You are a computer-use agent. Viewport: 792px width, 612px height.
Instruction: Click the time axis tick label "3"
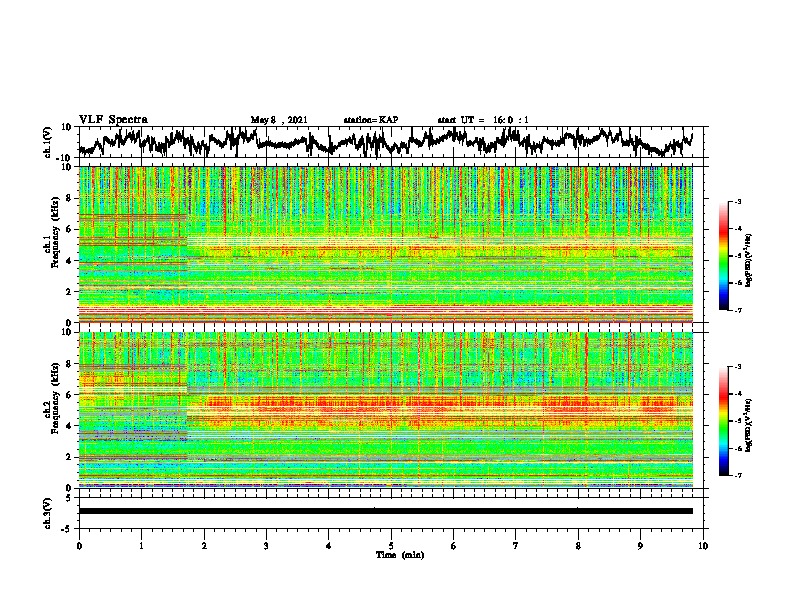click(x=266, y=546)
